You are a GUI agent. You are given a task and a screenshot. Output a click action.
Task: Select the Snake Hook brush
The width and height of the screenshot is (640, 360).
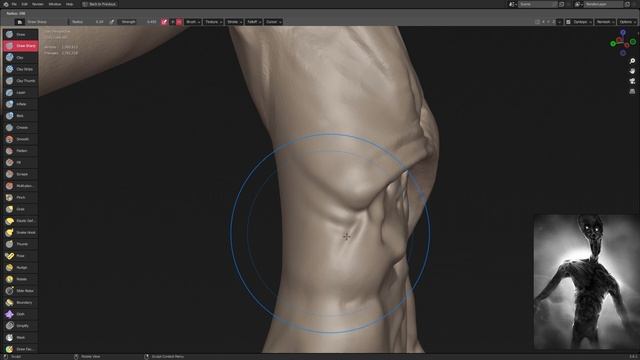[x=20, y=232]
